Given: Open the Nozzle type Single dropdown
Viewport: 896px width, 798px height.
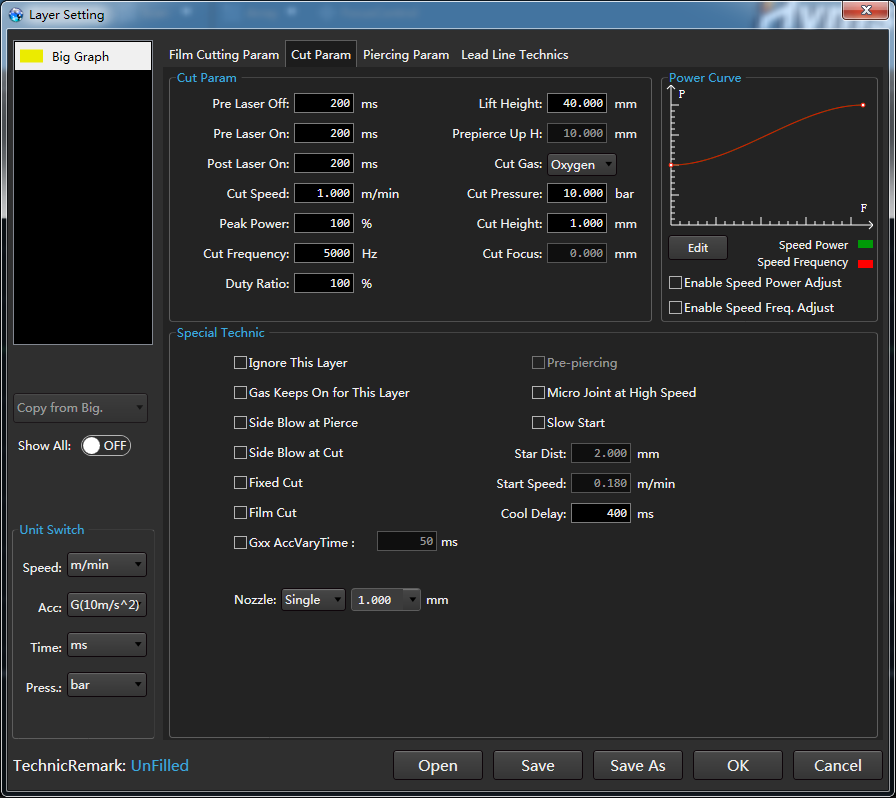Looking at the screenshot, I should click(313, 600).
